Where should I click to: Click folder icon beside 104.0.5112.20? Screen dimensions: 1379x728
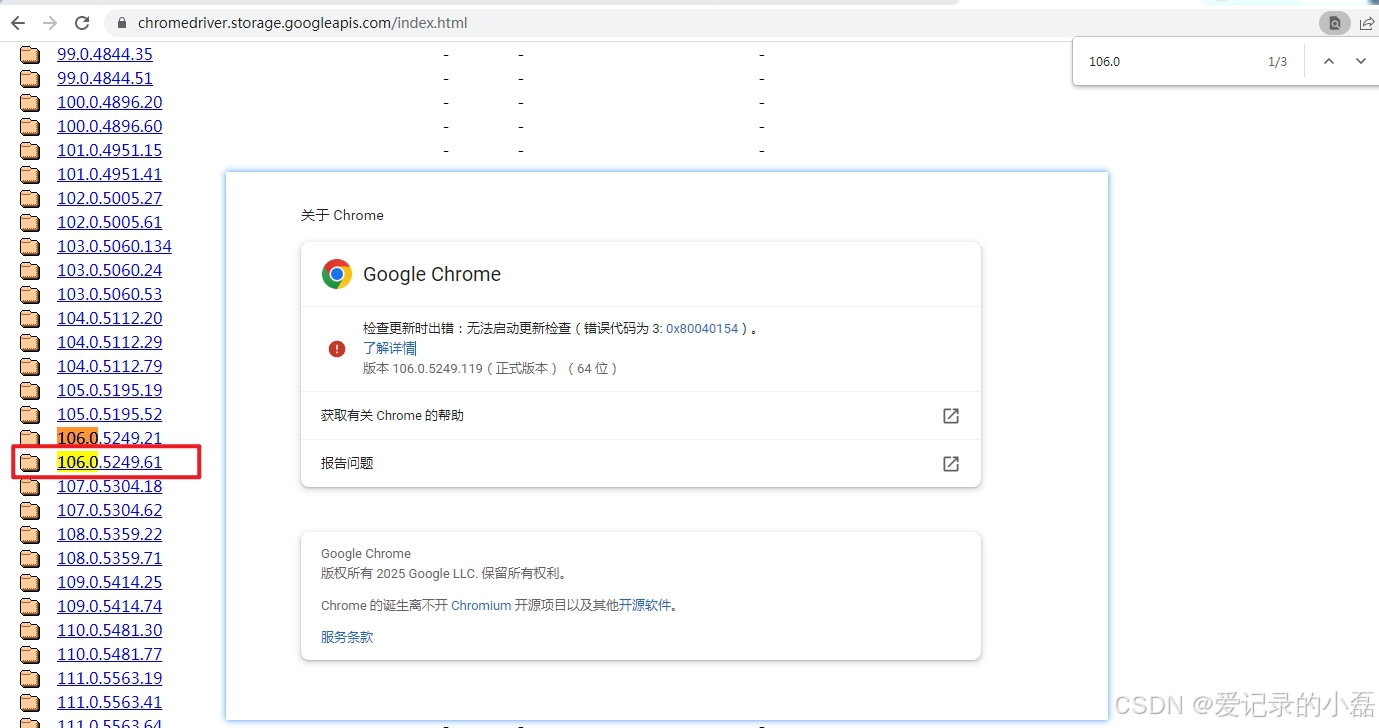click(x=30, y=318)
